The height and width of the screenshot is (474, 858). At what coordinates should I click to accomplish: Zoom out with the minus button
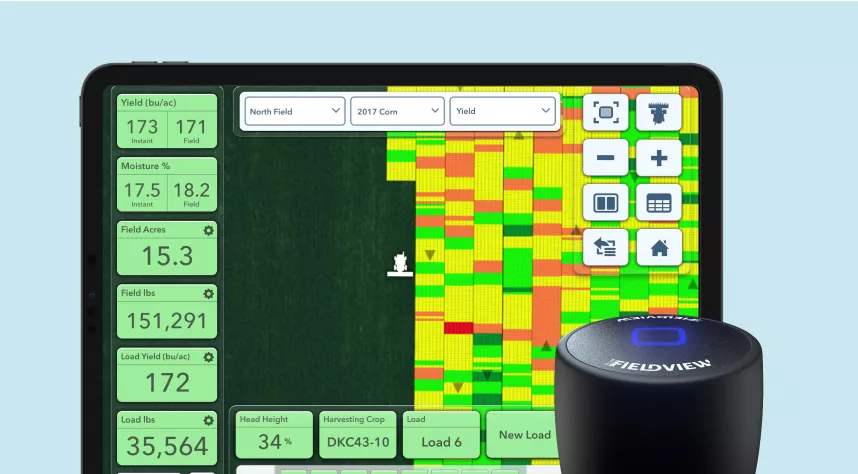pyautogui.click(x=606, y=158)
